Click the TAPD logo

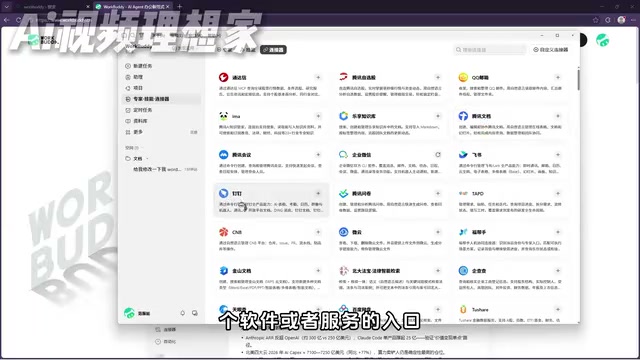[x=463, y=193]
